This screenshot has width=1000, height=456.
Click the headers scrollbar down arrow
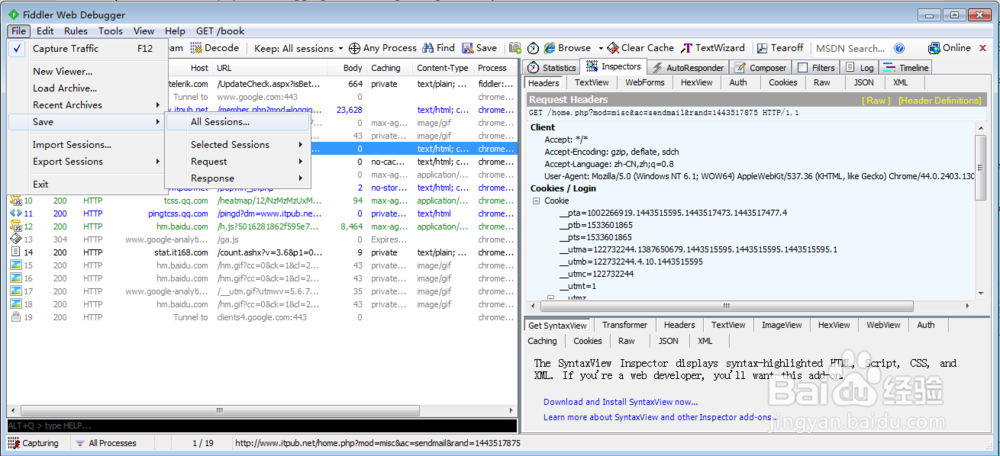[981, 293]
